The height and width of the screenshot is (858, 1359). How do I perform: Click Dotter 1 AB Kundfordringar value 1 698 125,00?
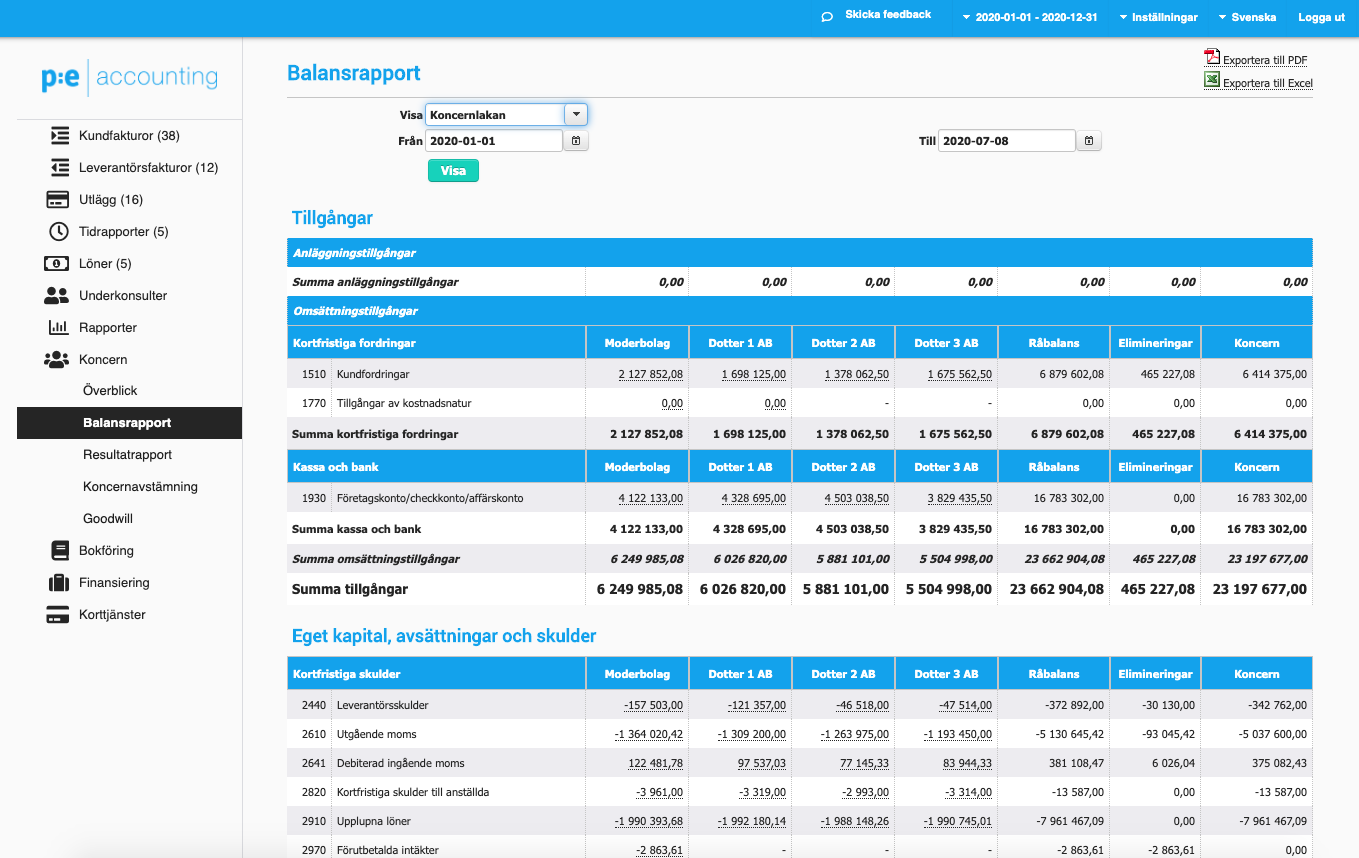tap(753, 374)
